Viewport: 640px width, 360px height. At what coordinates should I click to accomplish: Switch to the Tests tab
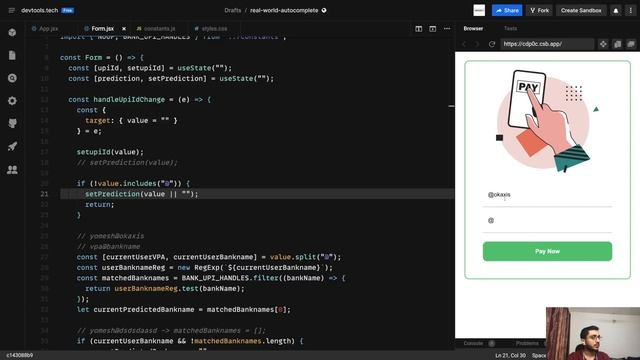[510, 28]
